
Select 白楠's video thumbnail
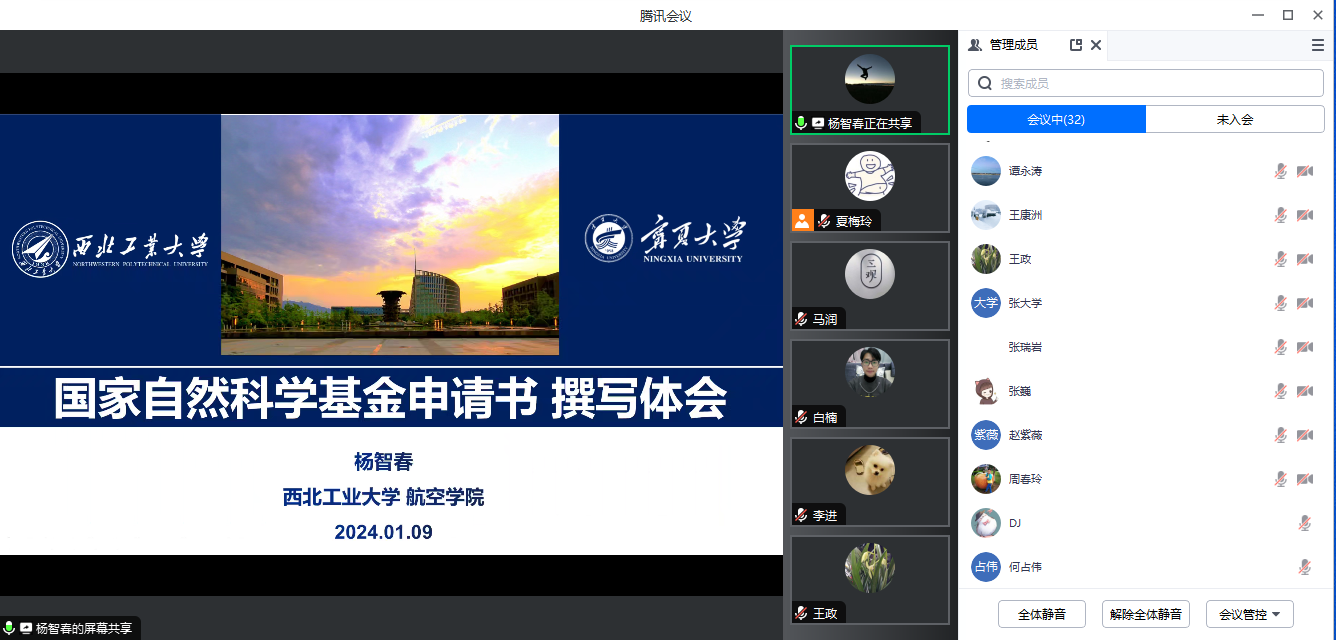869,383
